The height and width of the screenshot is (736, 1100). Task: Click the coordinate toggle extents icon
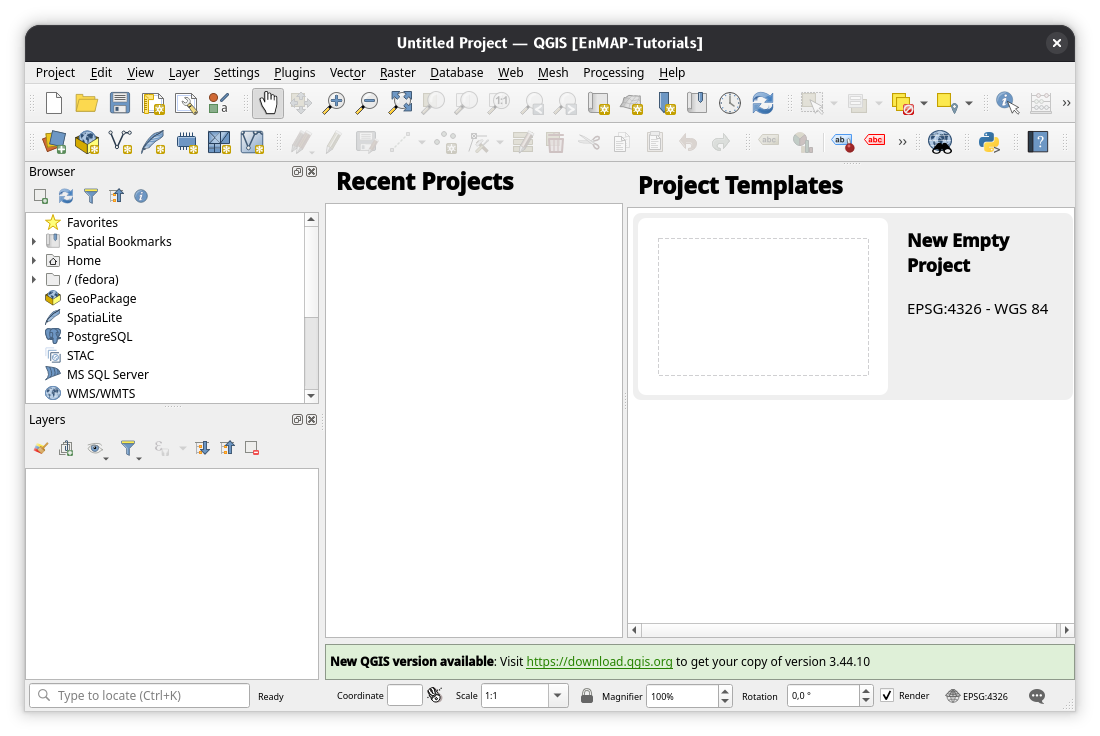pyautogui.click(x=435, y=695)
